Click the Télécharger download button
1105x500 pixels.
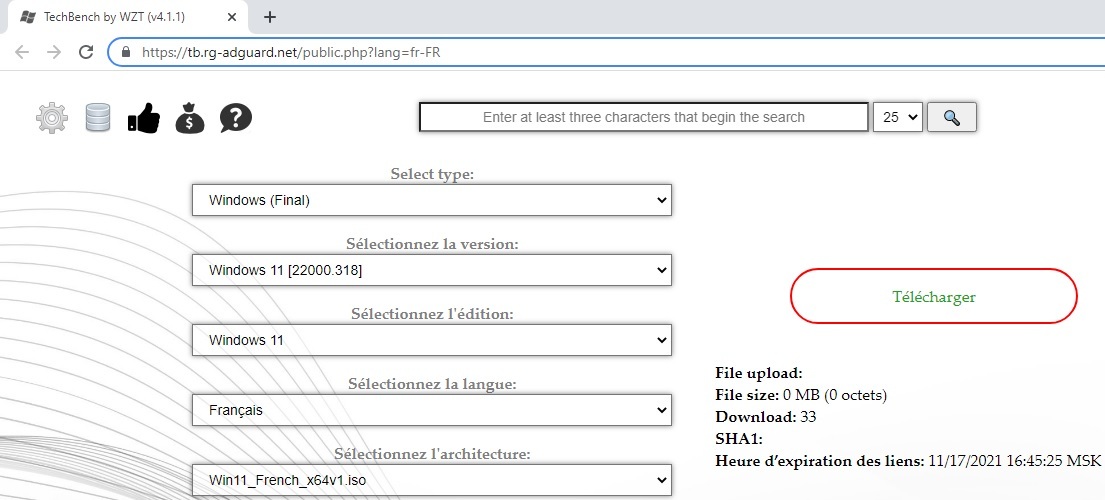pos(934,296)
